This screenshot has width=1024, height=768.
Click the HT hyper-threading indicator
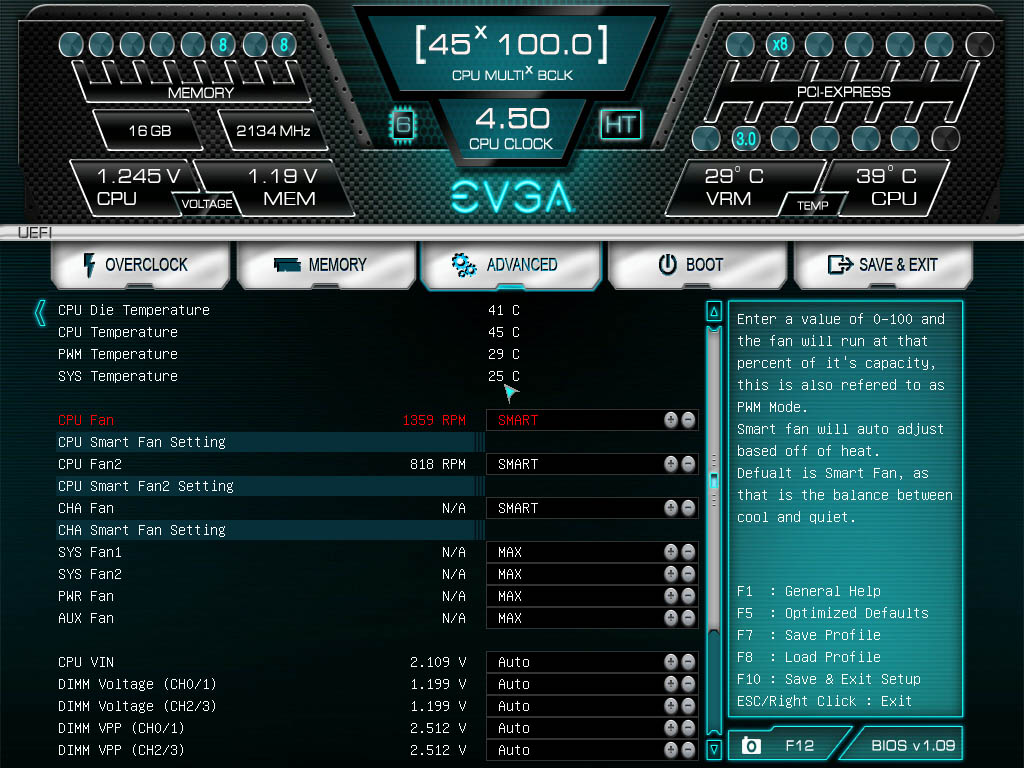point(620,124)
